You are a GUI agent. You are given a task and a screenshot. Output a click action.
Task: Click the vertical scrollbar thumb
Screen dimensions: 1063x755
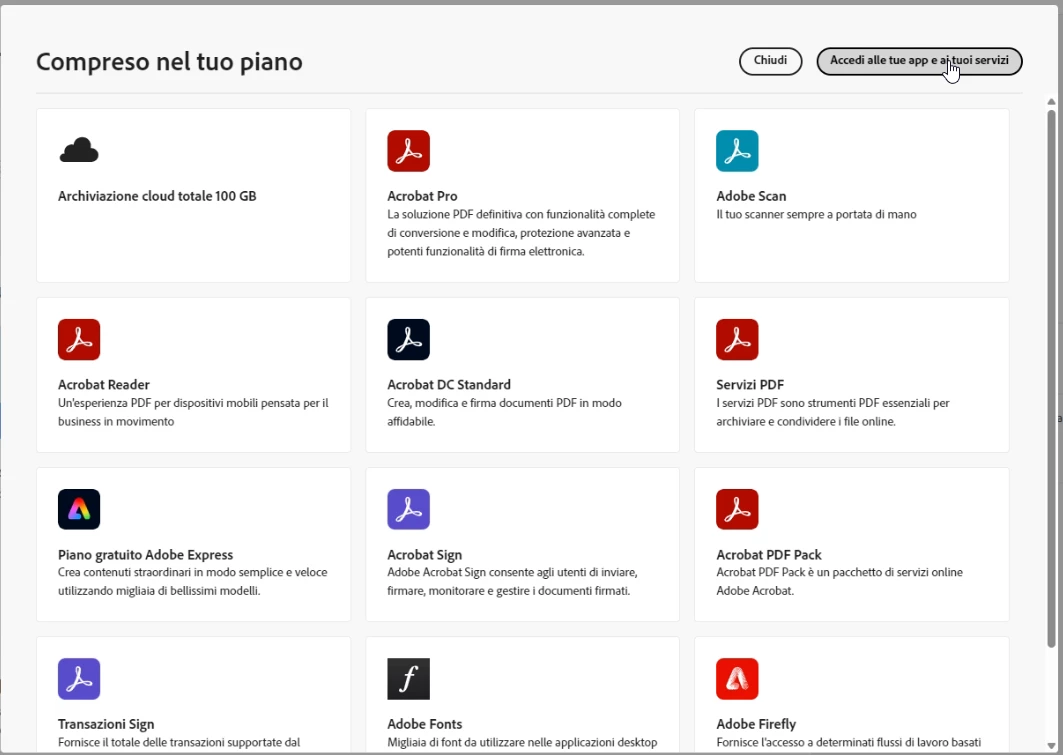pos(1051,378)
